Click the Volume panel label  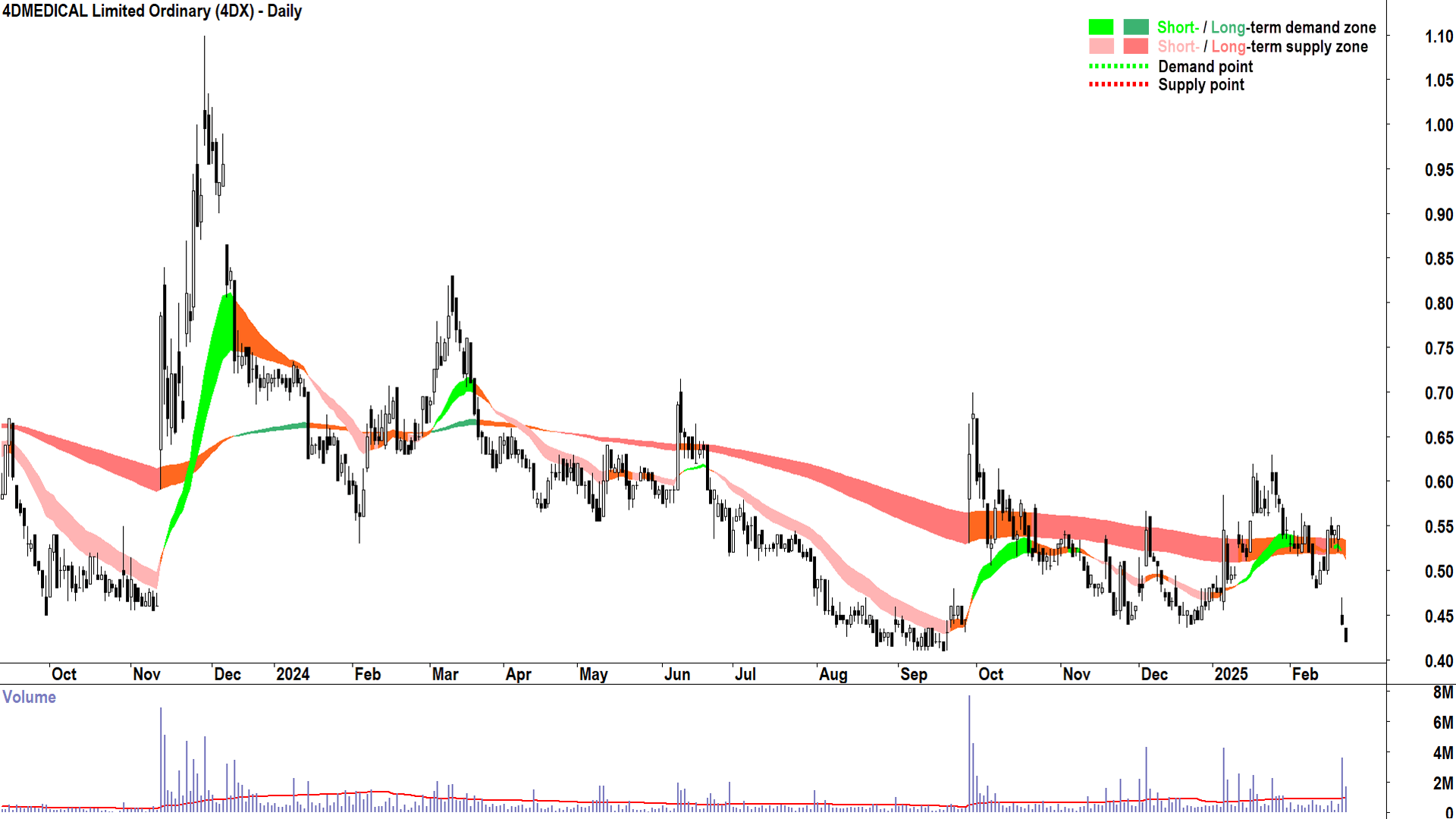[x=29, y=697]
